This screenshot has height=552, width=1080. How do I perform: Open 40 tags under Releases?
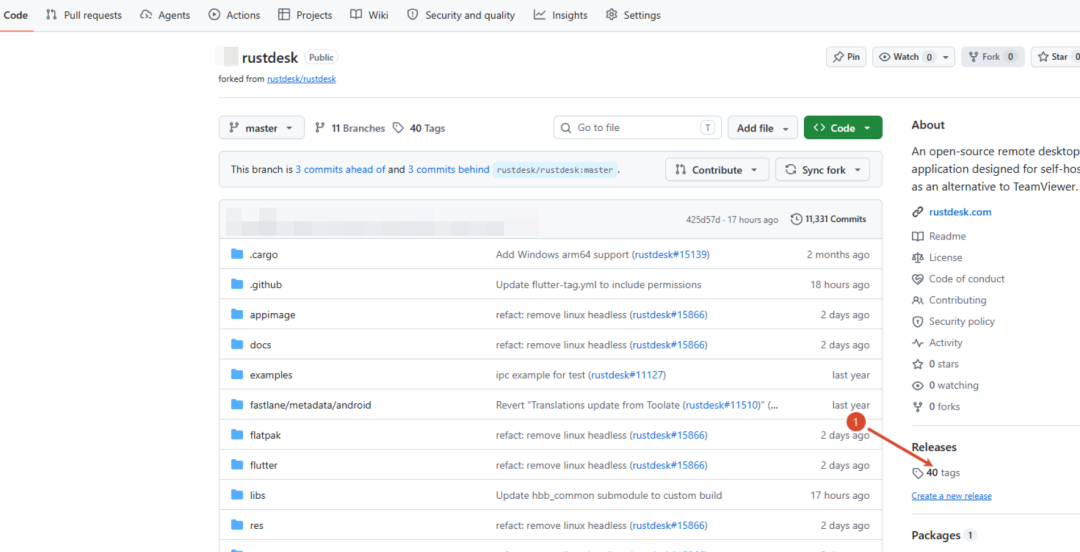pos(943,473)
